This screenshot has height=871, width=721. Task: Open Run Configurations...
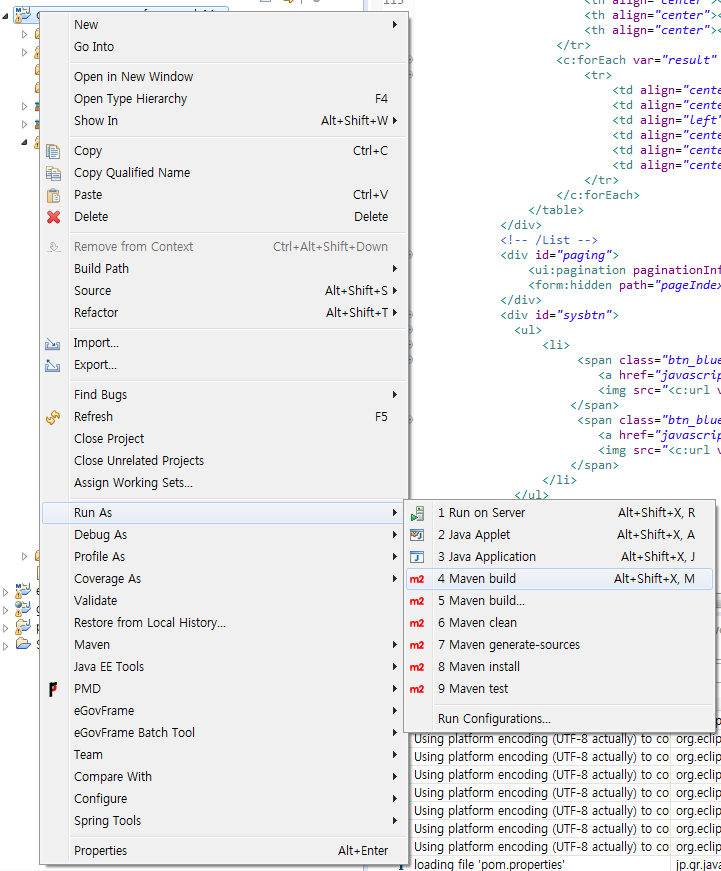[x=559, y=719]
